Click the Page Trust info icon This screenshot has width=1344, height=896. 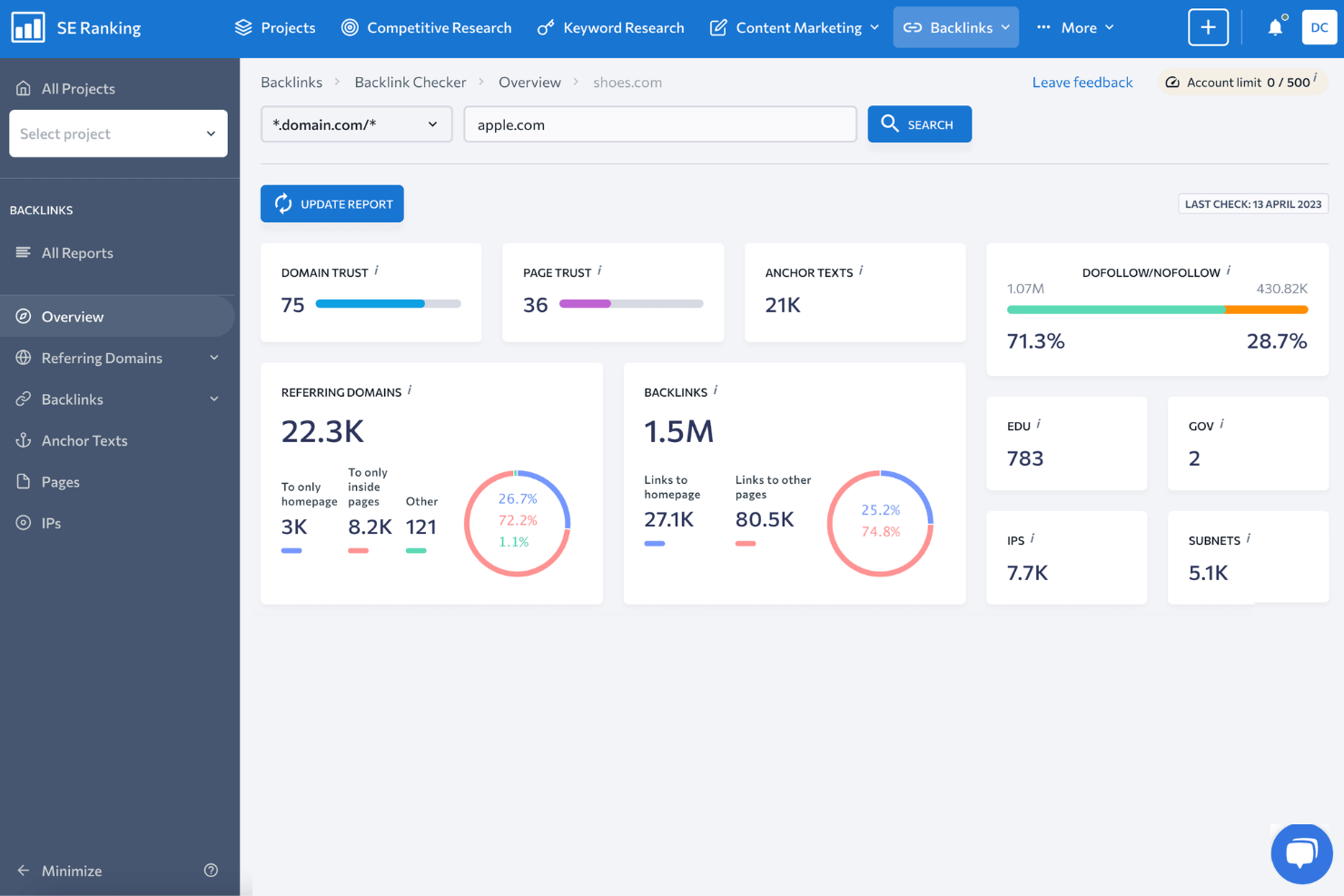tap(599, 271)
